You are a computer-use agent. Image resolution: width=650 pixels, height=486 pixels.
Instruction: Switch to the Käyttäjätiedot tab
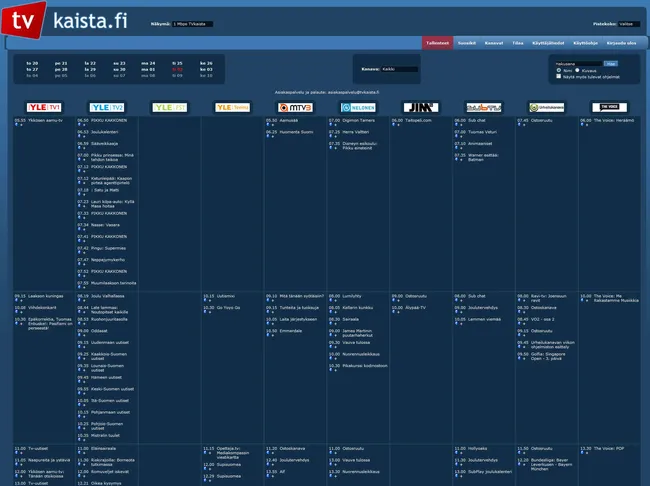pyautogui.click(x=548, y=43)
